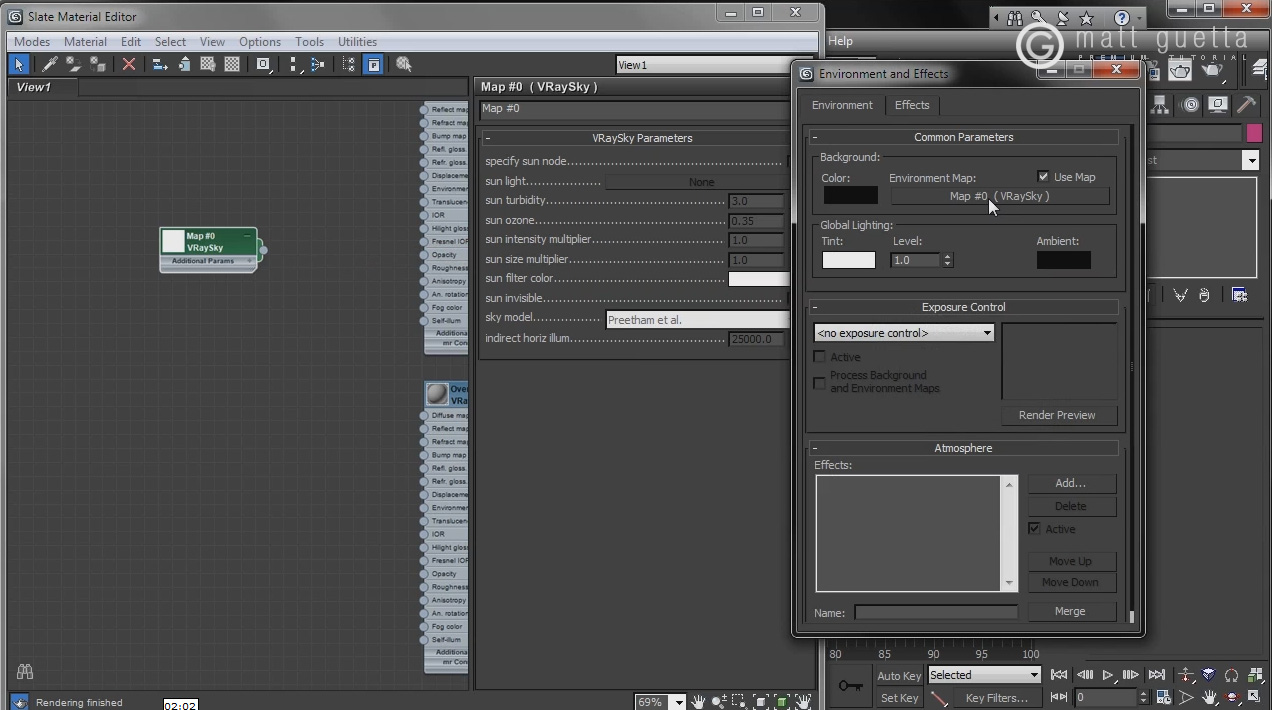Image resolution: width=1272 pixels, height=710 pixels.
Task: Open the sky model Preetham dropdown
Action: 698,320
